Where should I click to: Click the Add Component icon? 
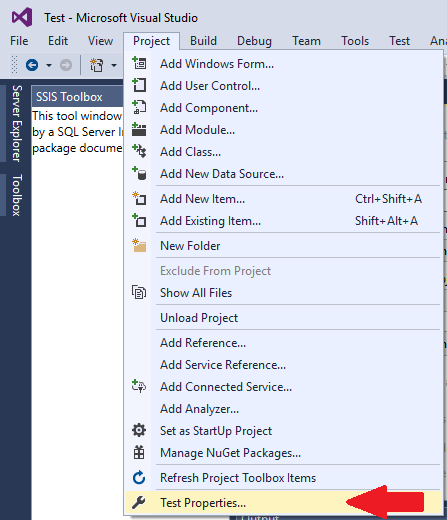(139, 107)
